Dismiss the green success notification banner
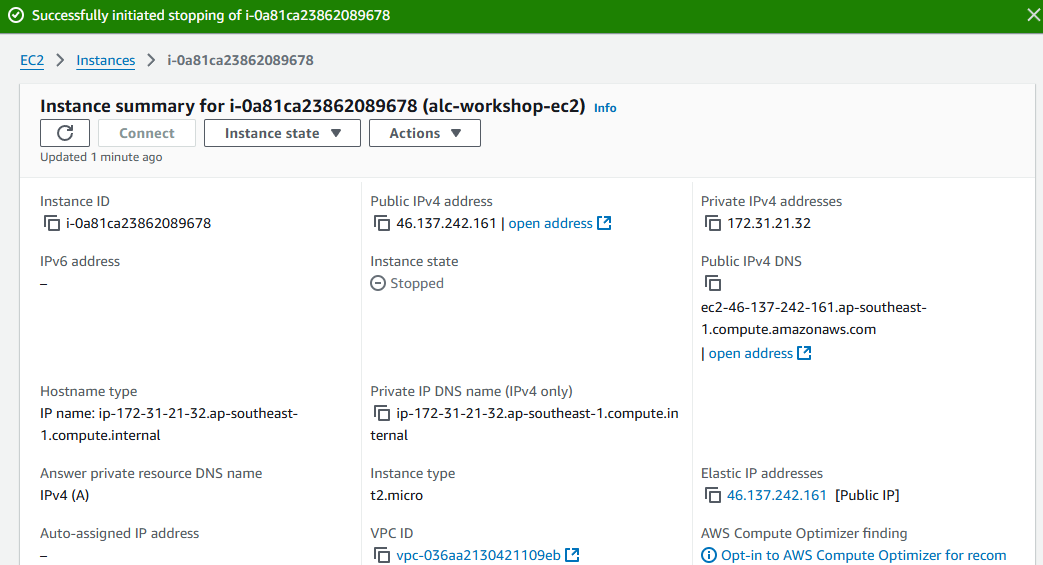 pyautogui.click(x=1033, y=15)
